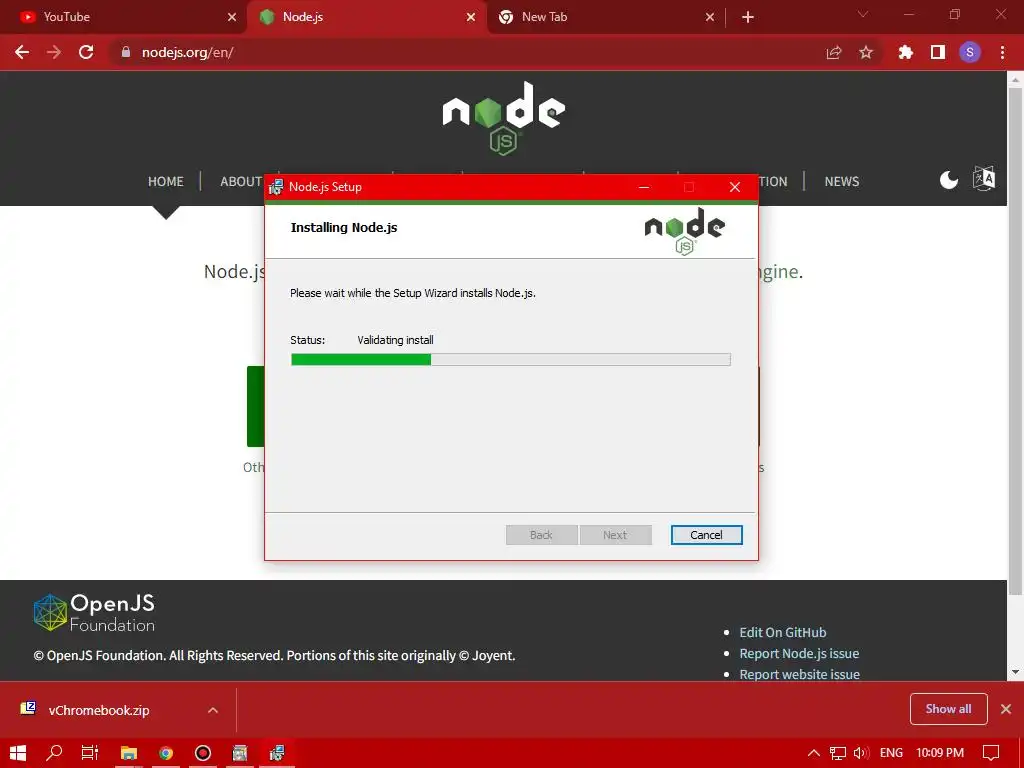Image resolution: width=1024 pixels, height=768 pixels.
Task: Close the New Tab tab
Action: 710,17
